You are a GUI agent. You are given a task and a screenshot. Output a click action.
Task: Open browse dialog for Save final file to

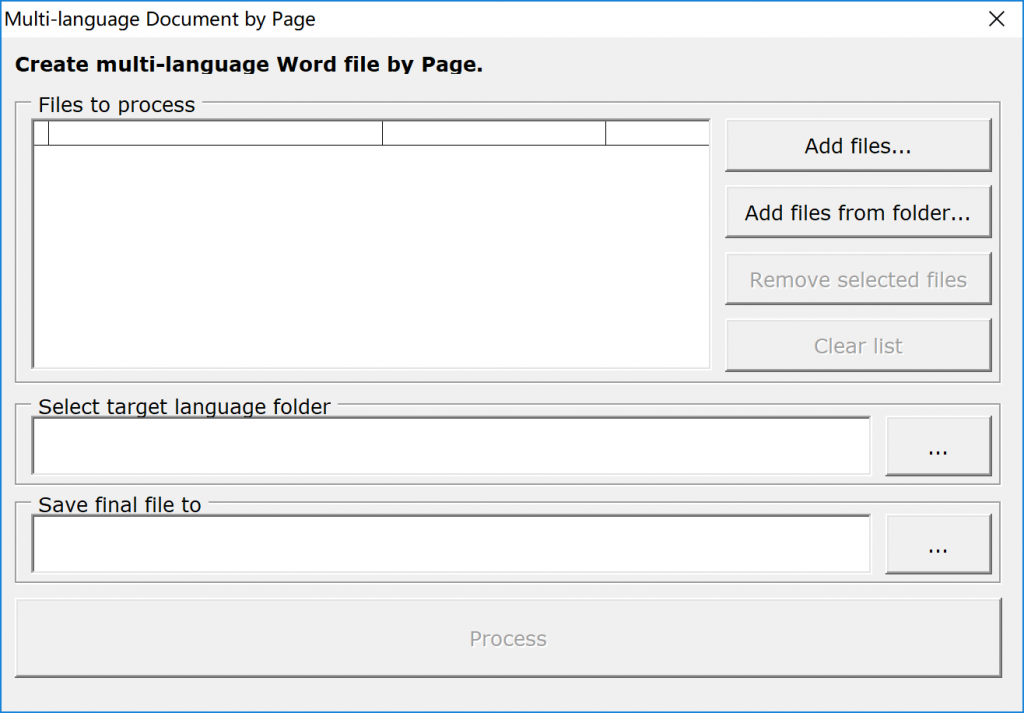937,545
